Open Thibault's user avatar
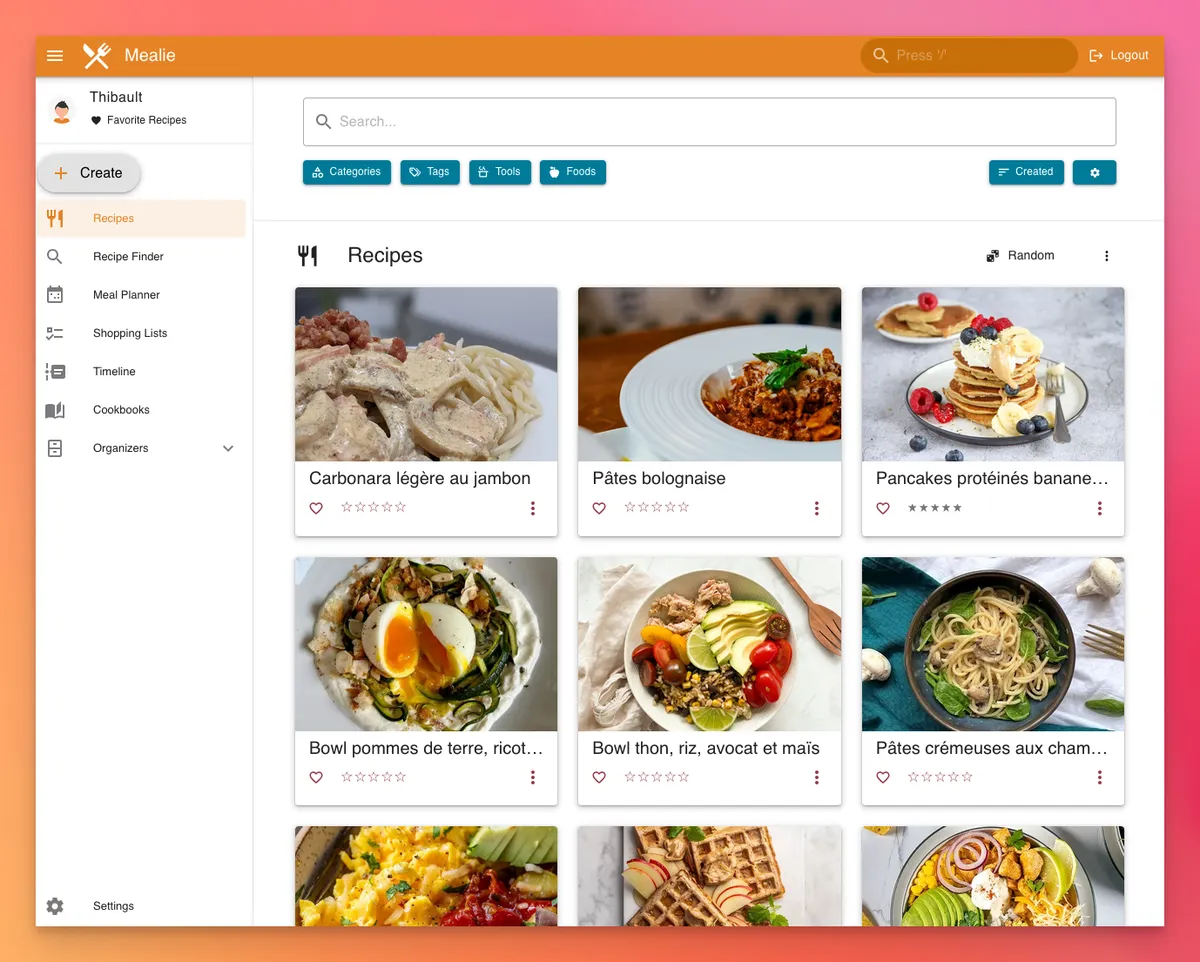This screenshot has width=1200, height=962. click(62, 111)
